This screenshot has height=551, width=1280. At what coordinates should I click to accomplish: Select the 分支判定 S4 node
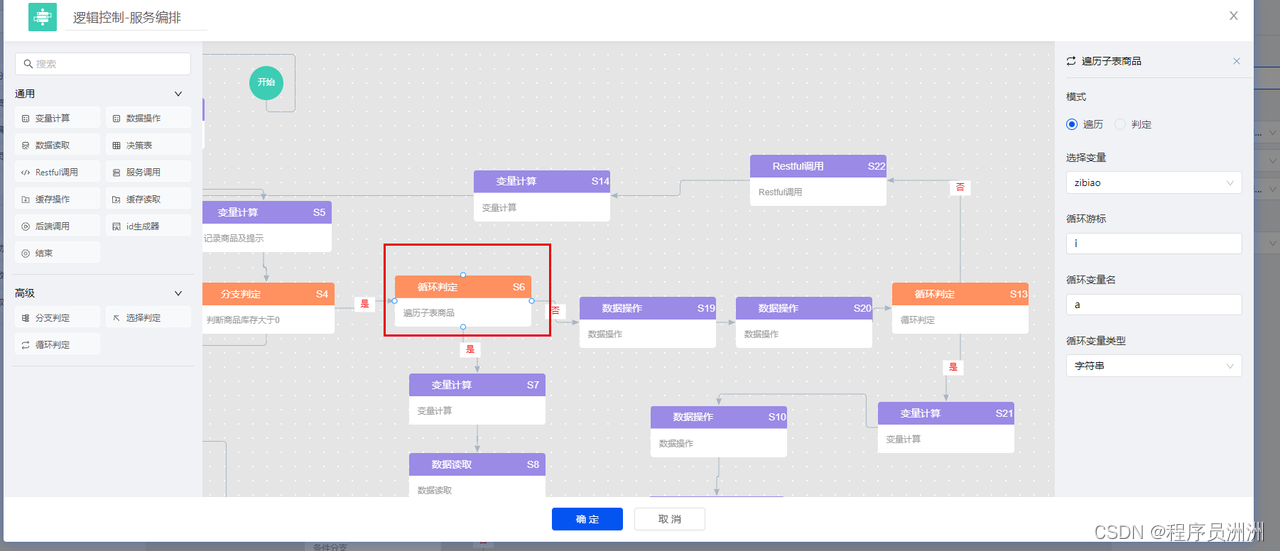tap(269, 308)
